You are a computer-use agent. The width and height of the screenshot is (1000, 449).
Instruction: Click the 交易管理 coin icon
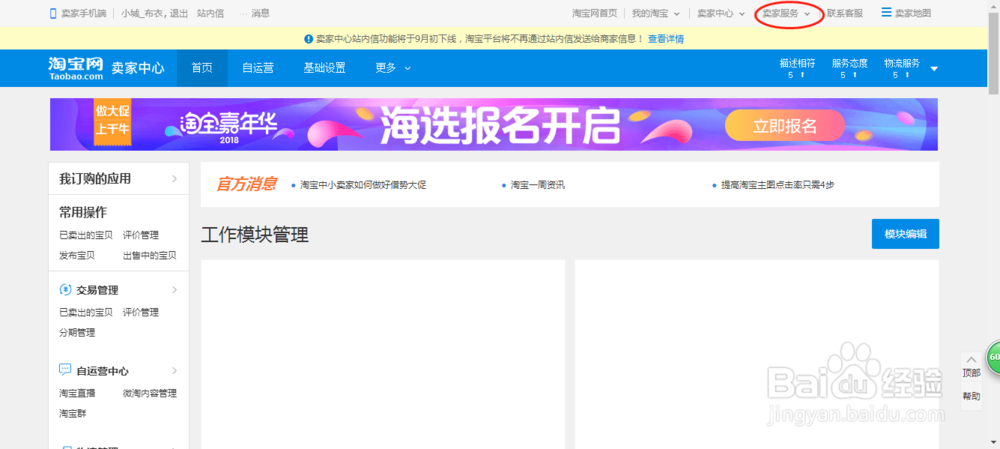click(x=65, y=290)
